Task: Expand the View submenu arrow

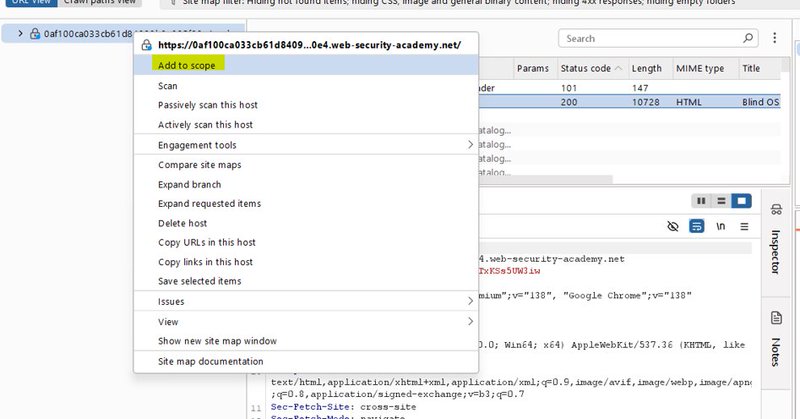Action: 470,322
